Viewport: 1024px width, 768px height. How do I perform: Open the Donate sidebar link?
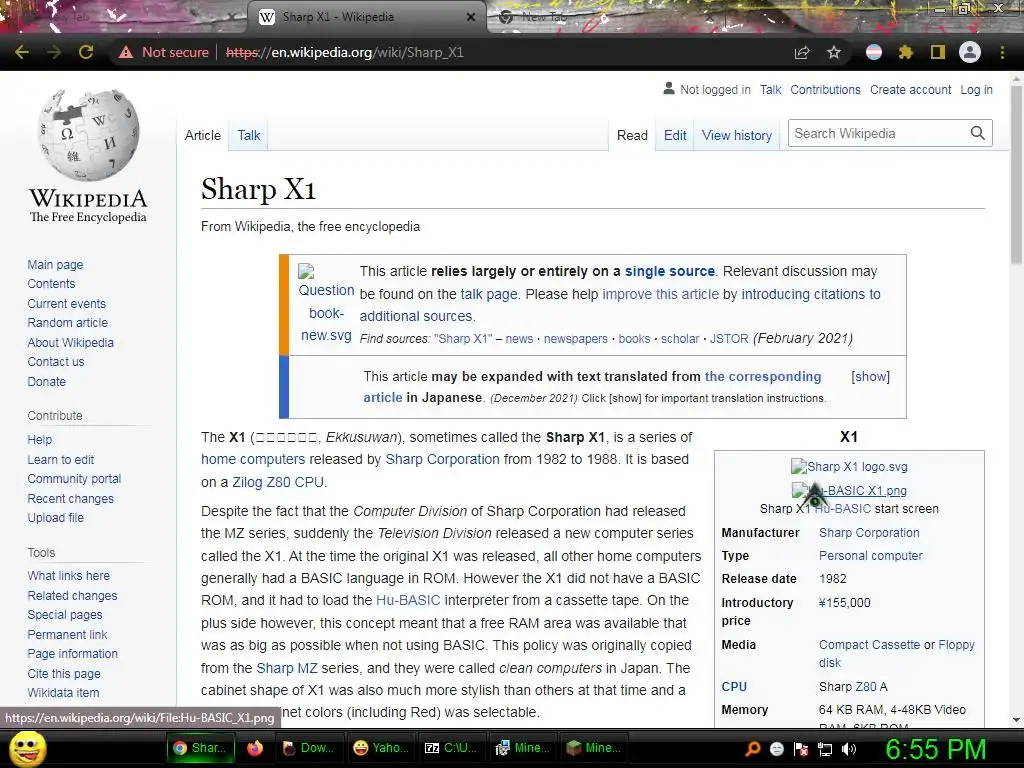[x=46, y=381]
